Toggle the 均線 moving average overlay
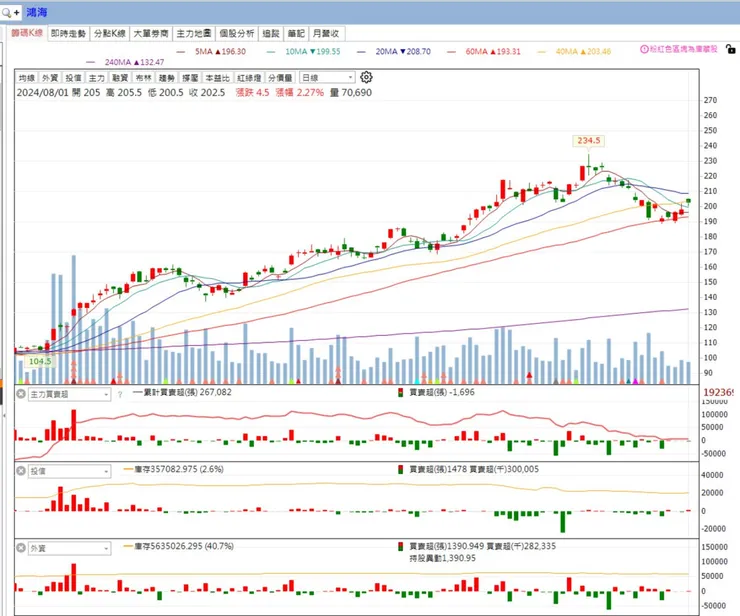740x616 pixels. click(x=27, y=78)
